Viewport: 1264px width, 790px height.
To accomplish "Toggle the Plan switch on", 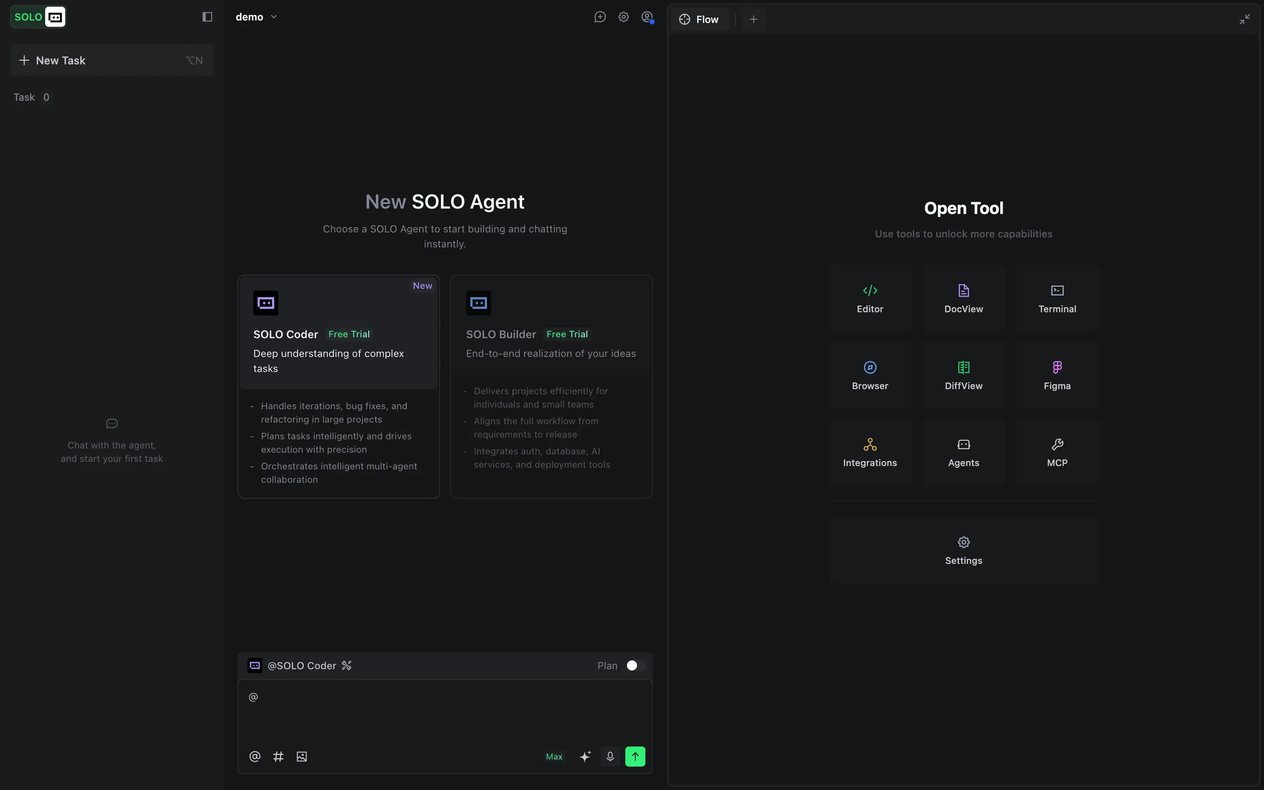I will [x=631, y=665].
